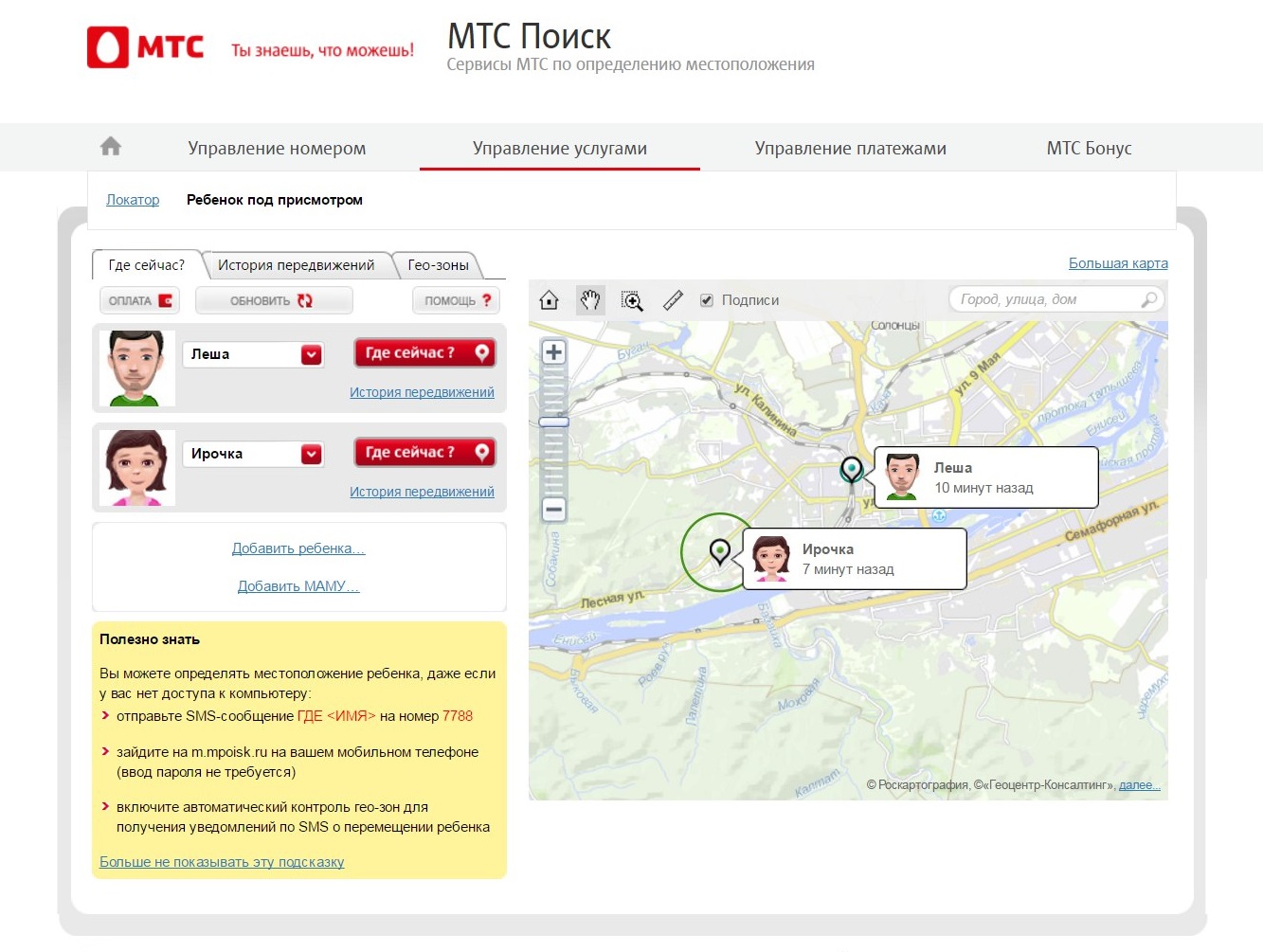Viewport: 1263px width, 952px height.
Task: Click Леша's map location pin
Action: pos(852,469)
